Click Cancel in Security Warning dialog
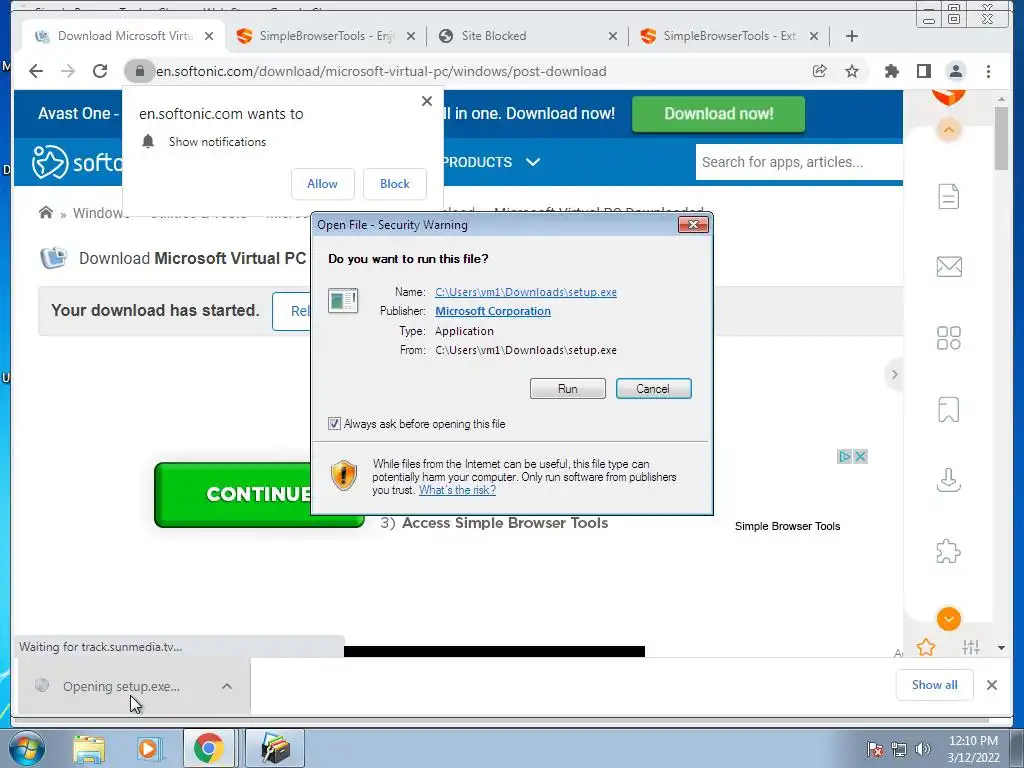The image size is (1024, 768). tap(653, 389)
